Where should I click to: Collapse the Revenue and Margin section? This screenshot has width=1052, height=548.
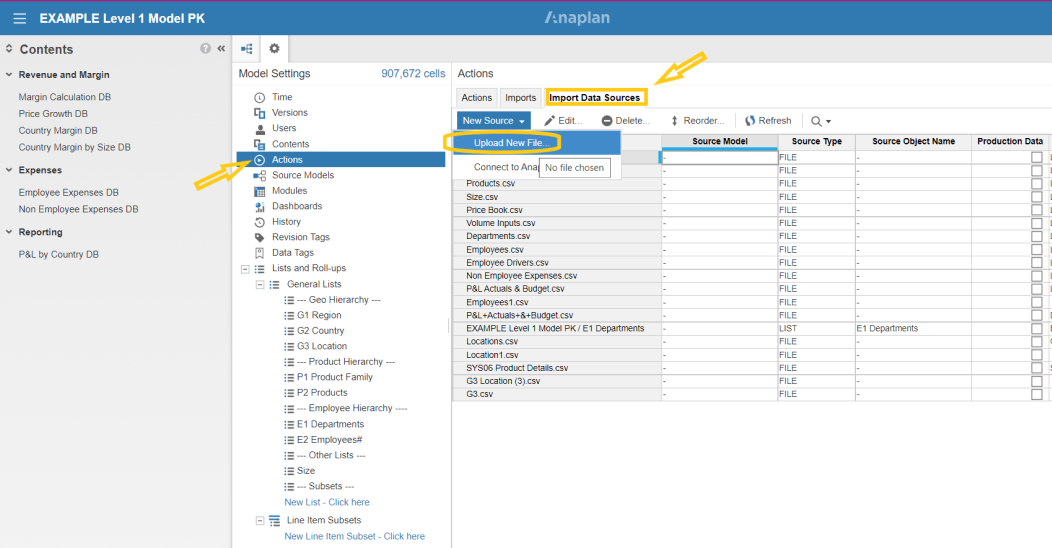click(9, 74)
